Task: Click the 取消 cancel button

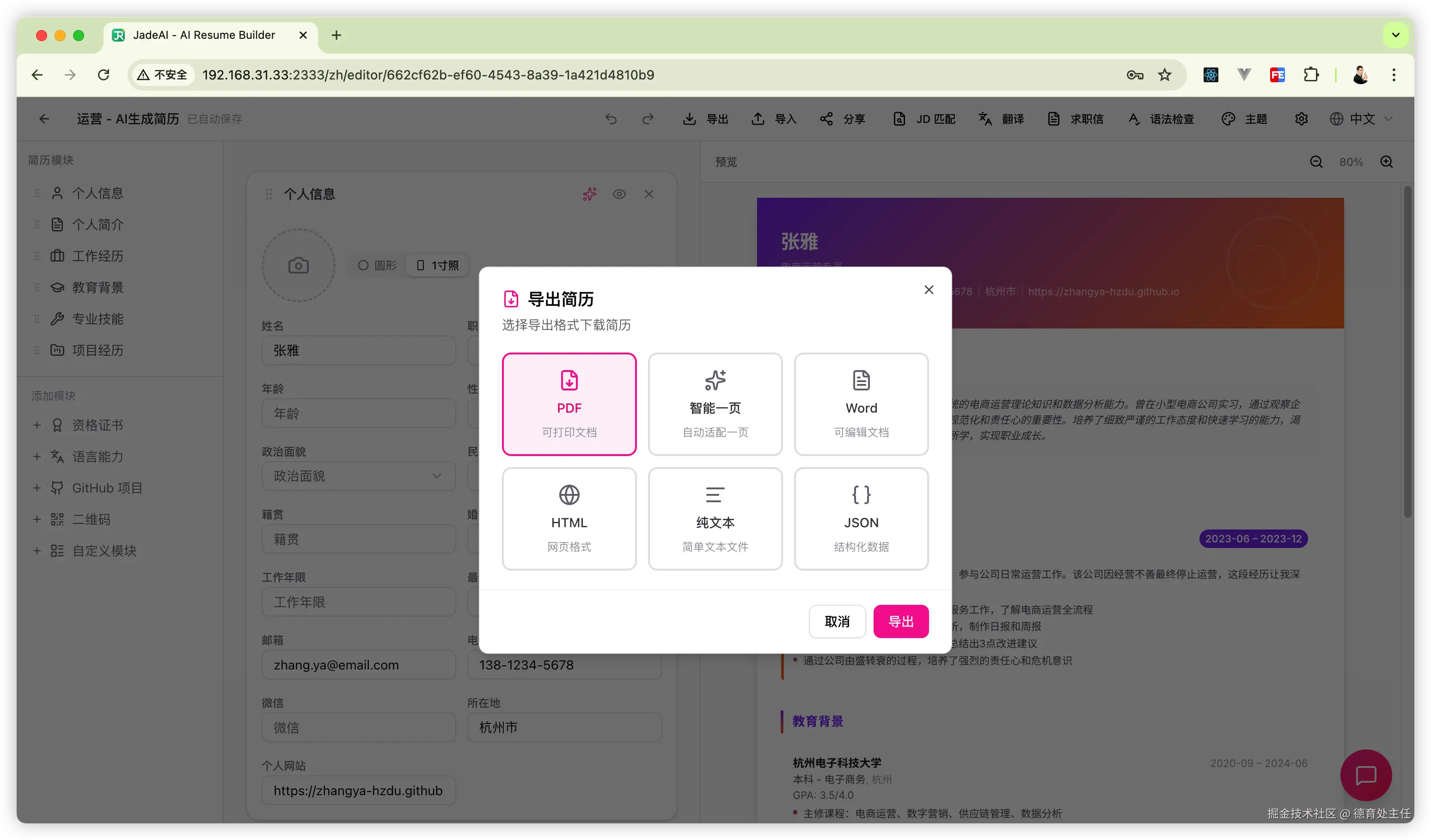Action: click(x=837, y=621)
